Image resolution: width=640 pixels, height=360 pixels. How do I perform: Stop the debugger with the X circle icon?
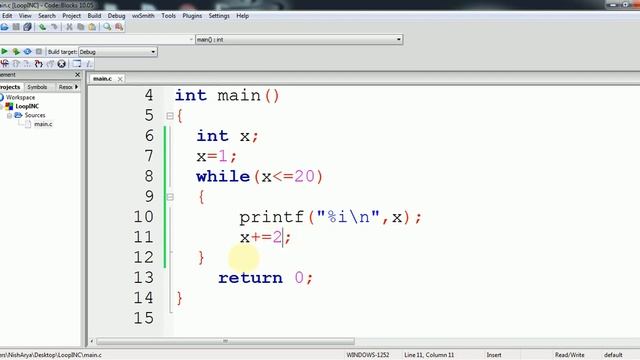coord(62,64)
